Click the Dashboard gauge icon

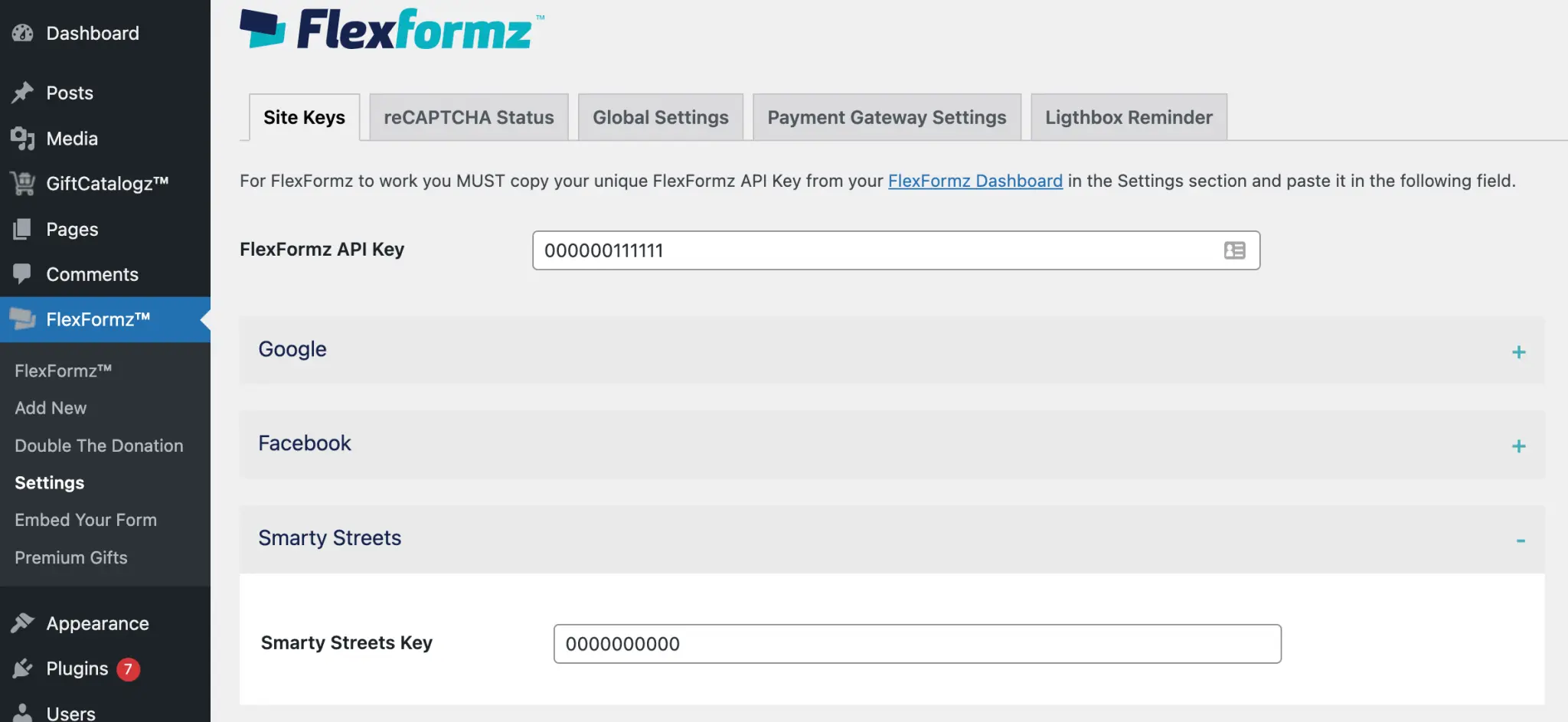(23, 33)
